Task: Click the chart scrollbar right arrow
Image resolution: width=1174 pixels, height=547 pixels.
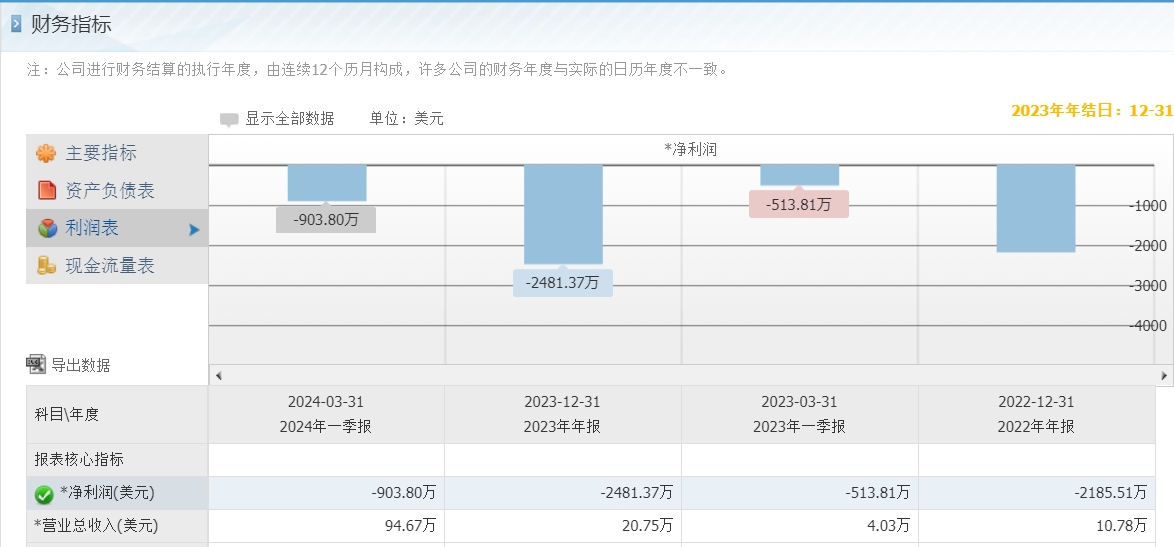Action: (x=1164, y=376)
